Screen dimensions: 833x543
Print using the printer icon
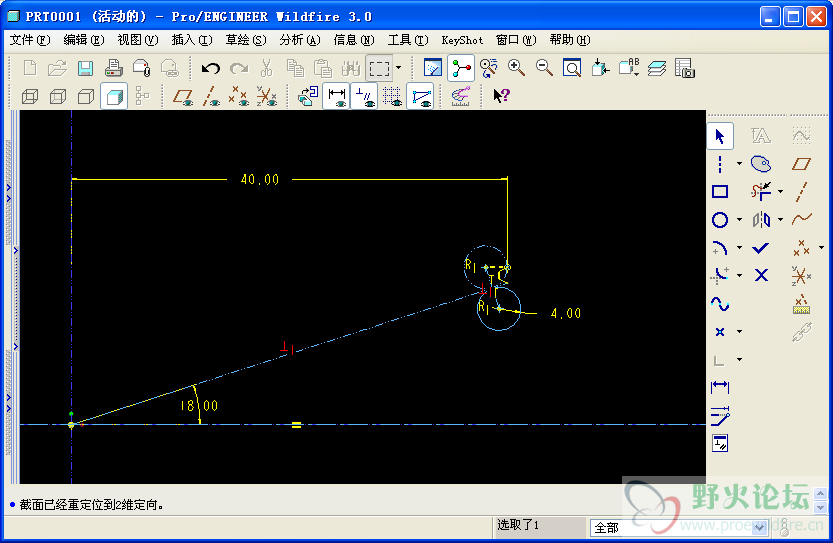coord(113,69)
